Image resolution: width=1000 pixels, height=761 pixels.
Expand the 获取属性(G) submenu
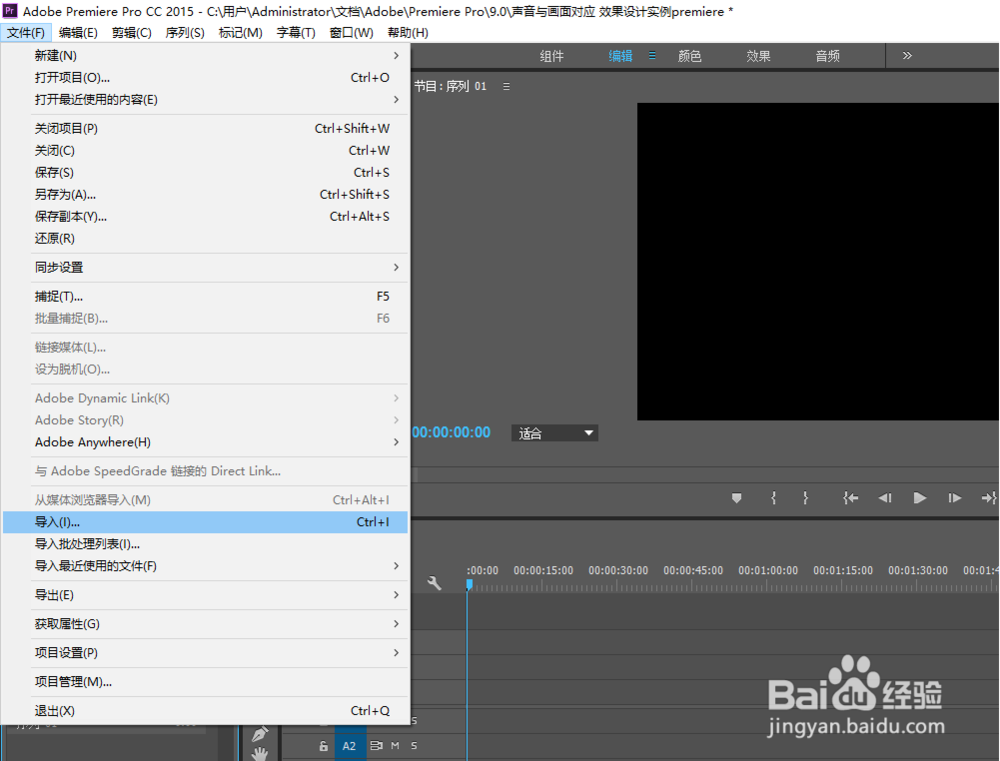tap(205, 624)
